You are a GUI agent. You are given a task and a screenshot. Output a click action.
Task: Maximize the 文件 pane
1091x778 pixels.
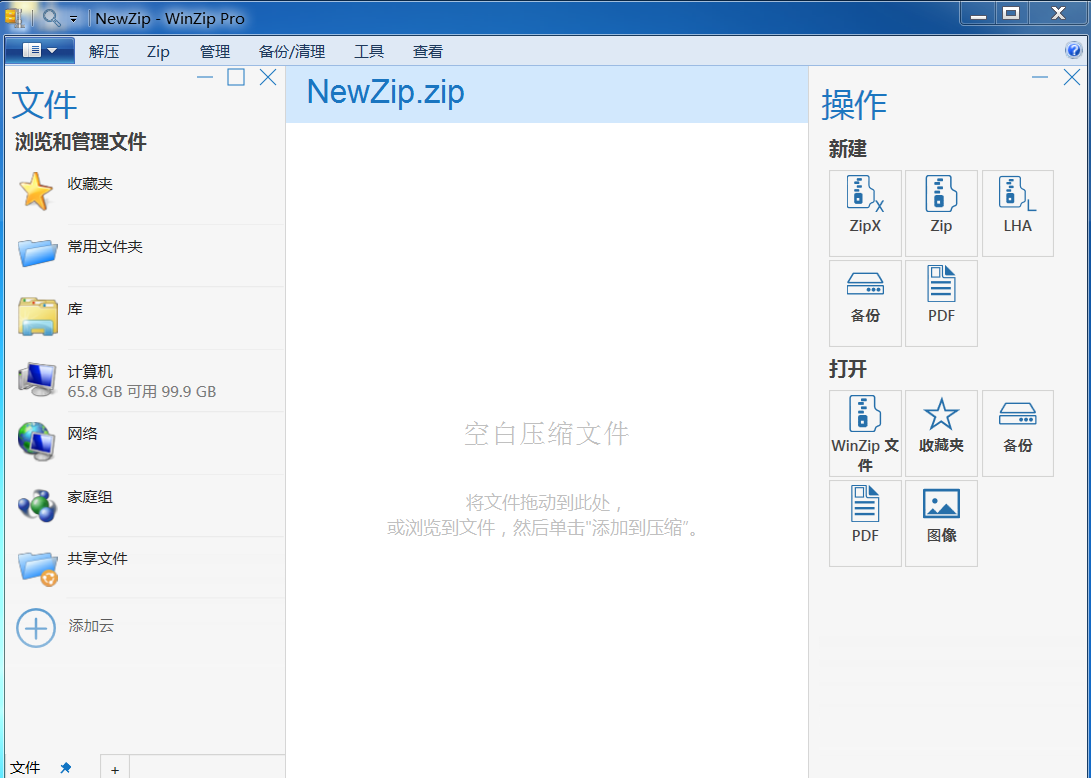(236, 77)
